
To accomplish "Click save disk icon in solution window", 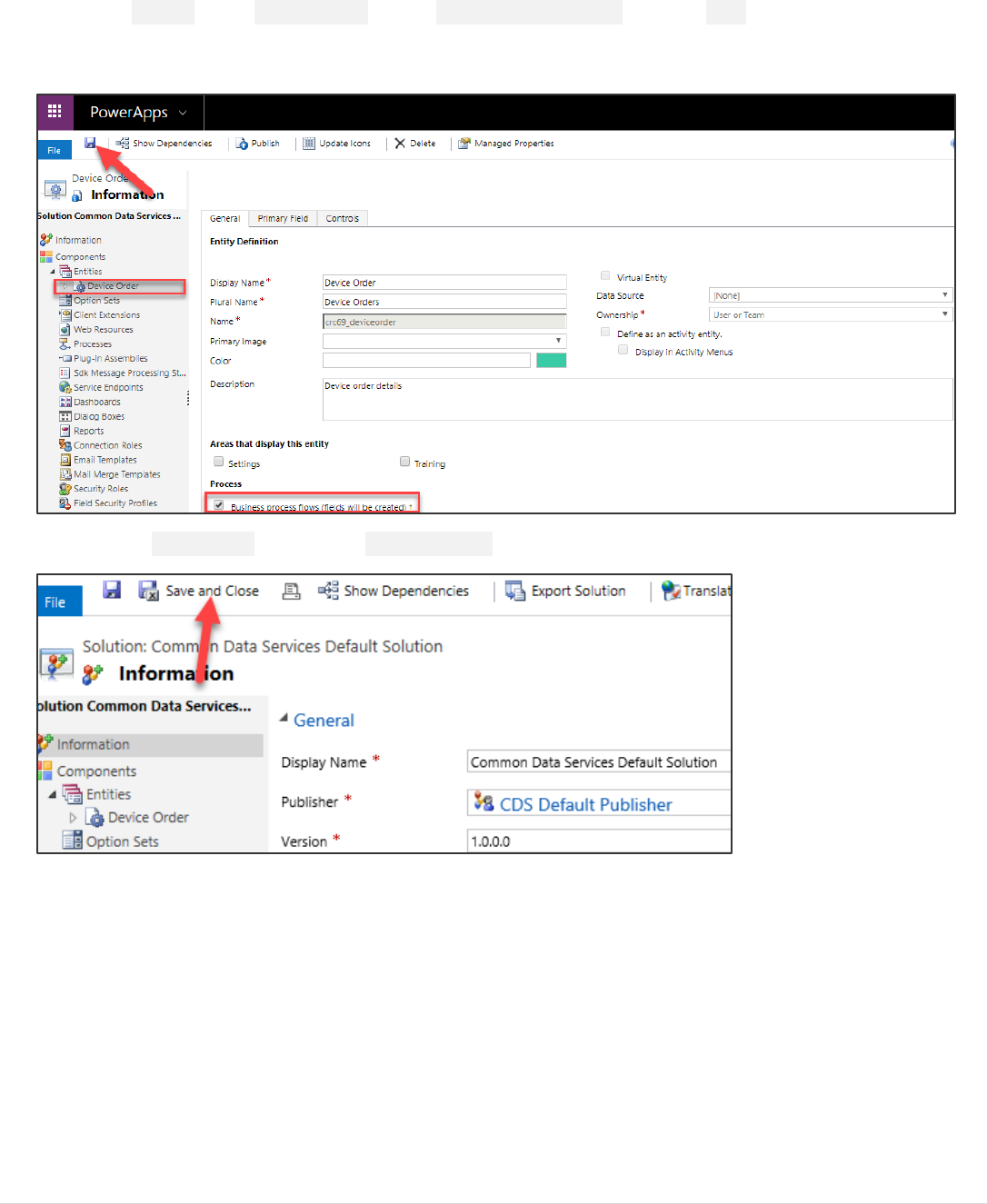I will coord(112,590).
